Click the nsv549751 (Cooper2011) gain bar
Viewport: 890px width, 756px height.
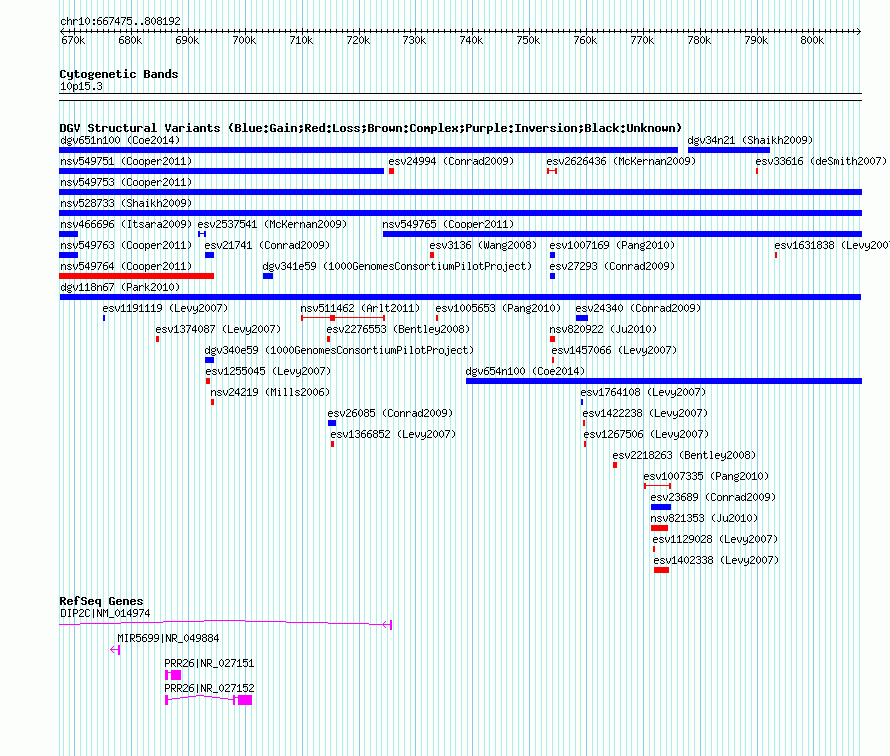221,171
